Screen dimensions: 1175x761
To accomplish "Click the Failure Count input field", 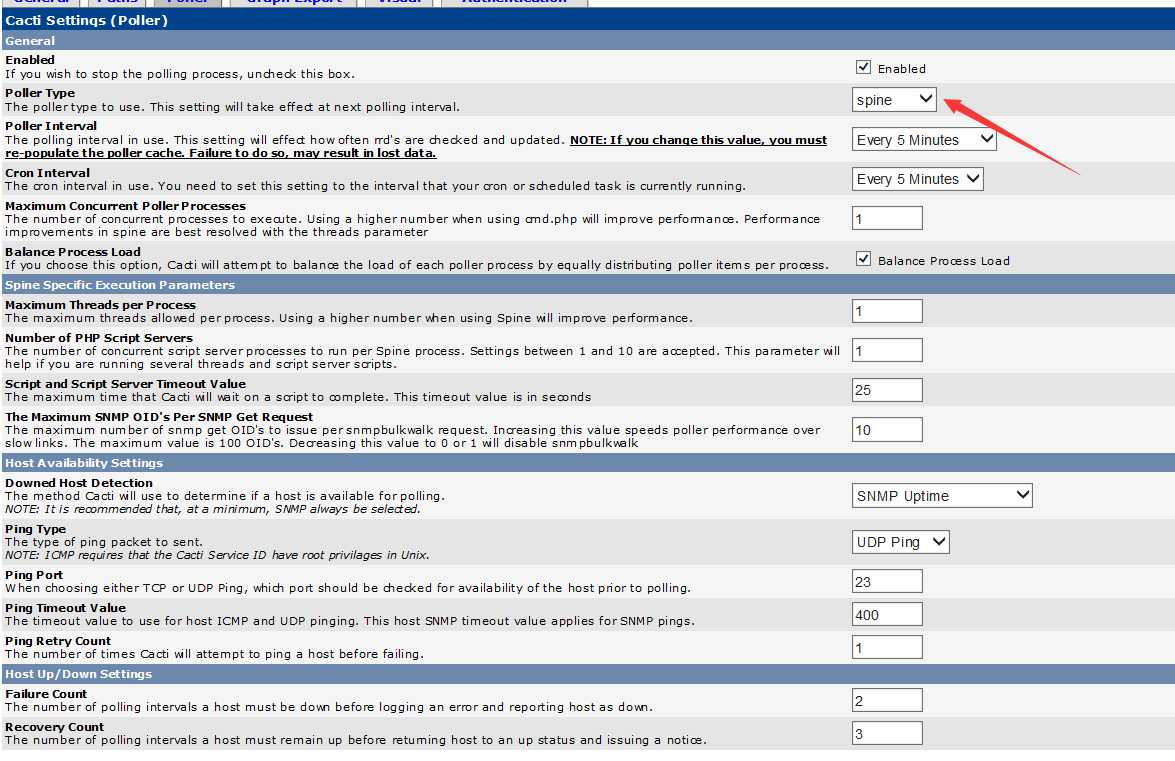I will [887, 700].
